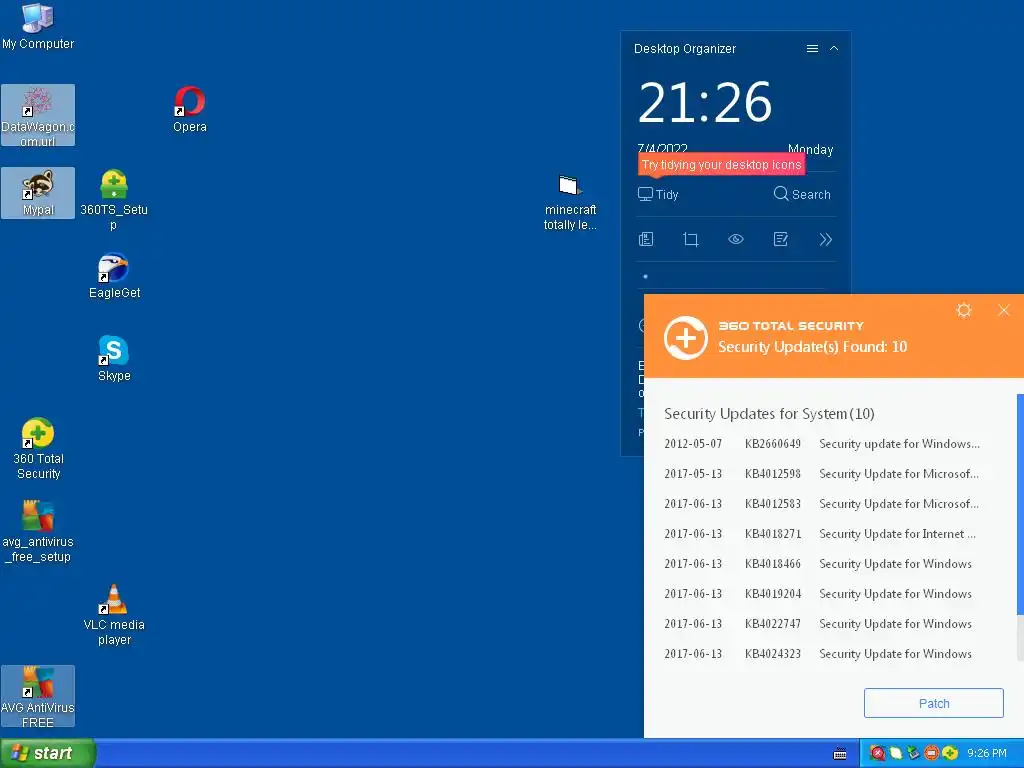The width and height of the screenshot is (1024, 768).
Task: Click the 360 Total Security plus logo
Action: pyautogui.click(x=686, y=338)
